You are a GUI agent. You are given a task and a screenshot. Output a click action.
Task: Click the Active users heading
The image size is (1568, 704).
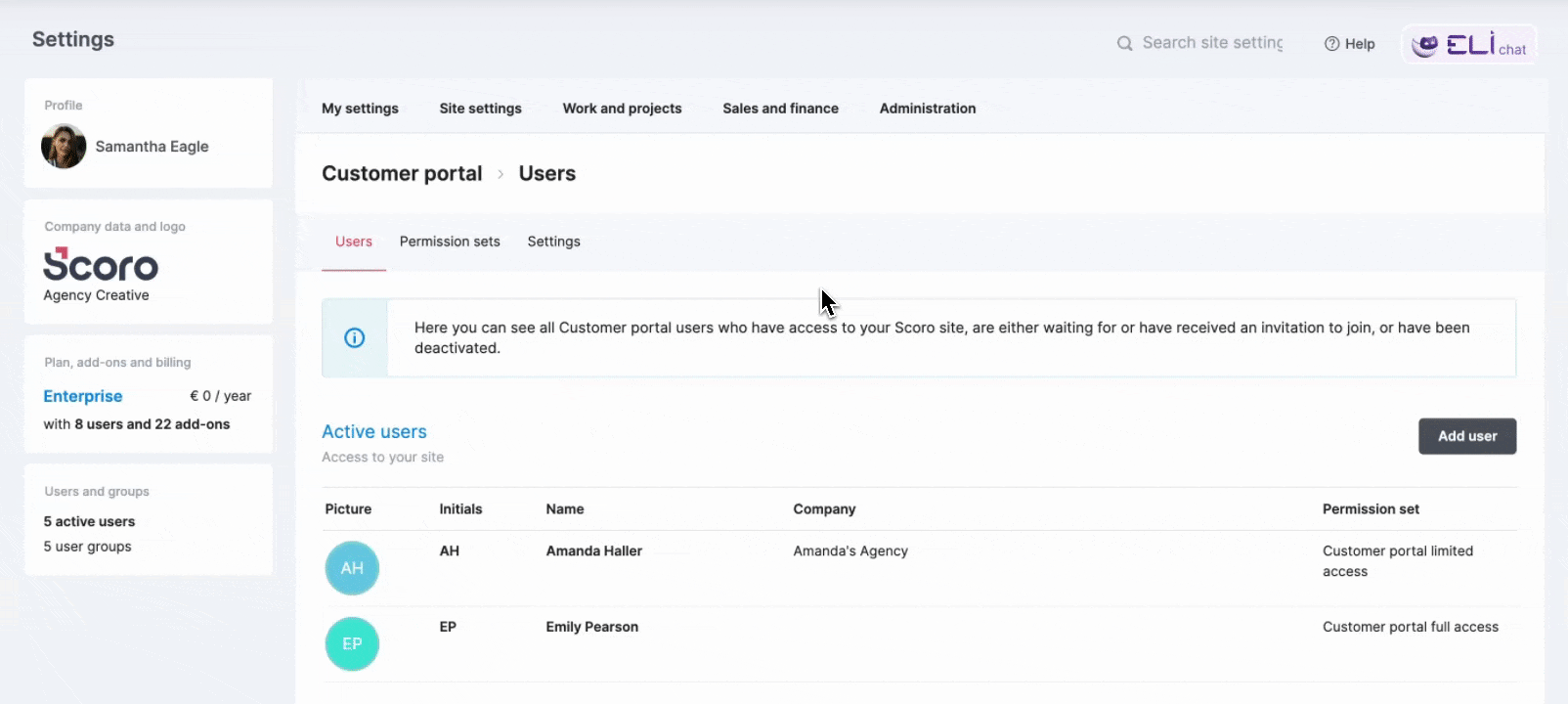[x=374, y=431]
